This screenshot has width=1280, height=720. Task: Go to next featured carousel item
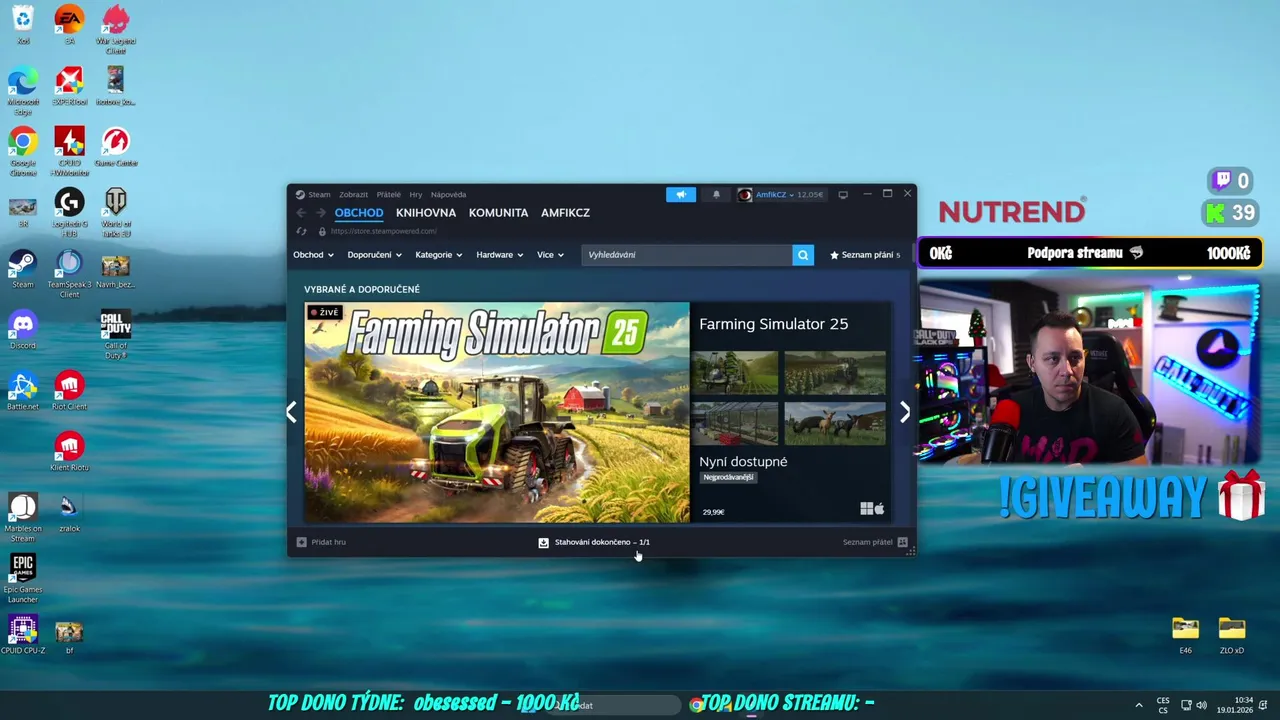(905, 412)
